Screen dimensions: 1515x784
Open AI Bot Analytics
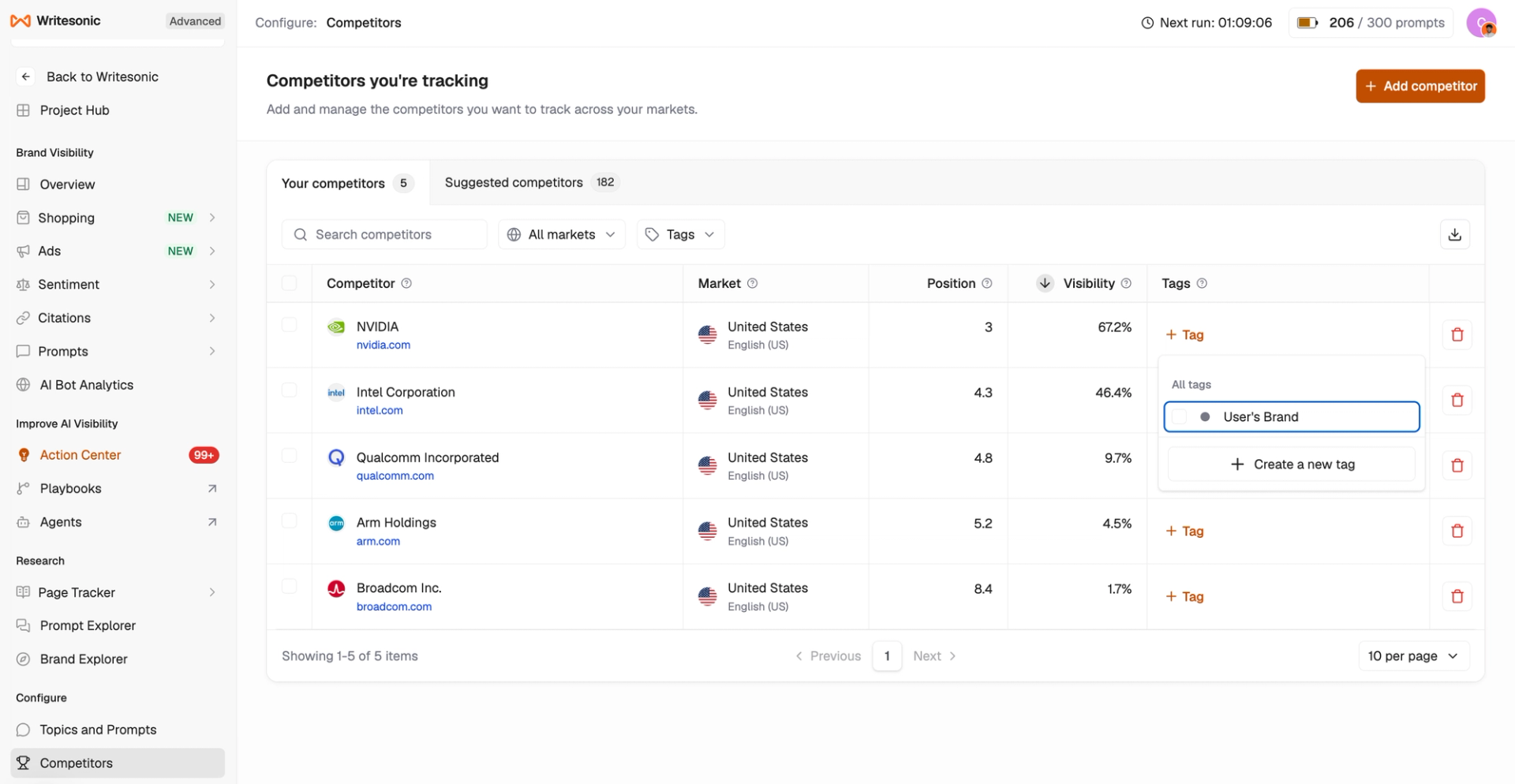pyautogui.click(x=86, y=385)
